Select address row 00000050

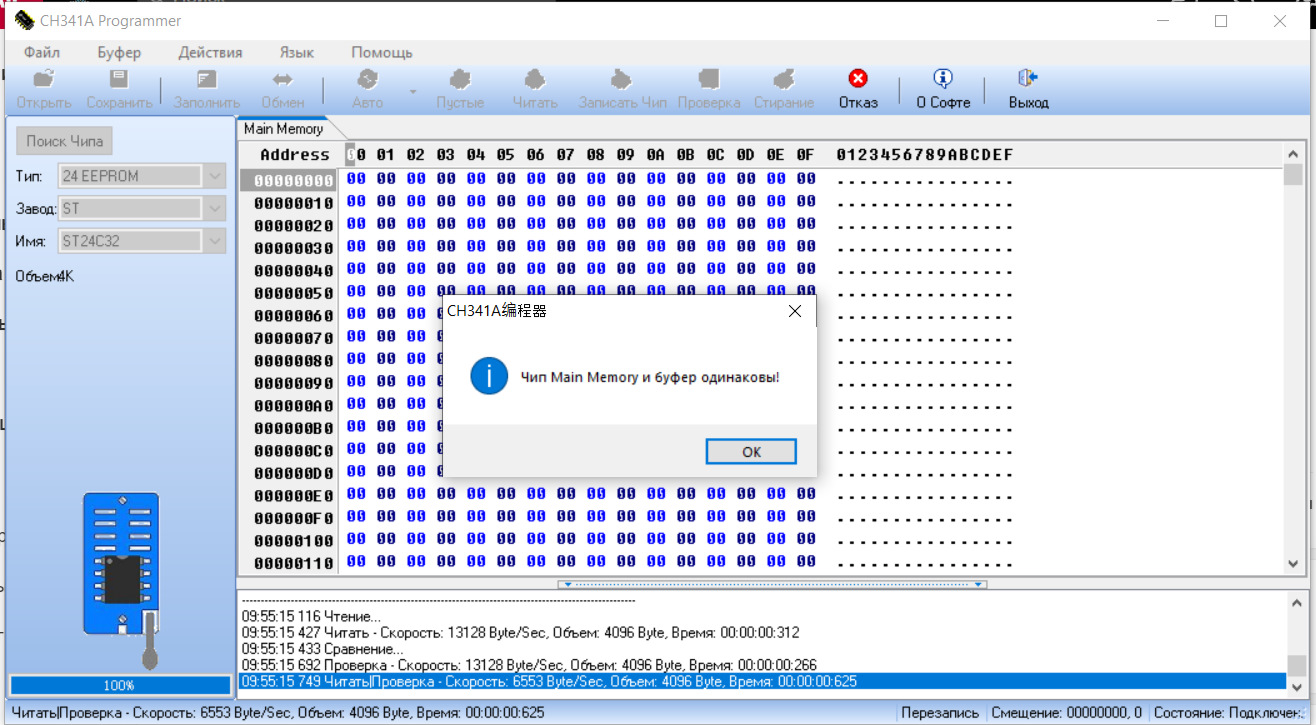click(x=294, y=293)
